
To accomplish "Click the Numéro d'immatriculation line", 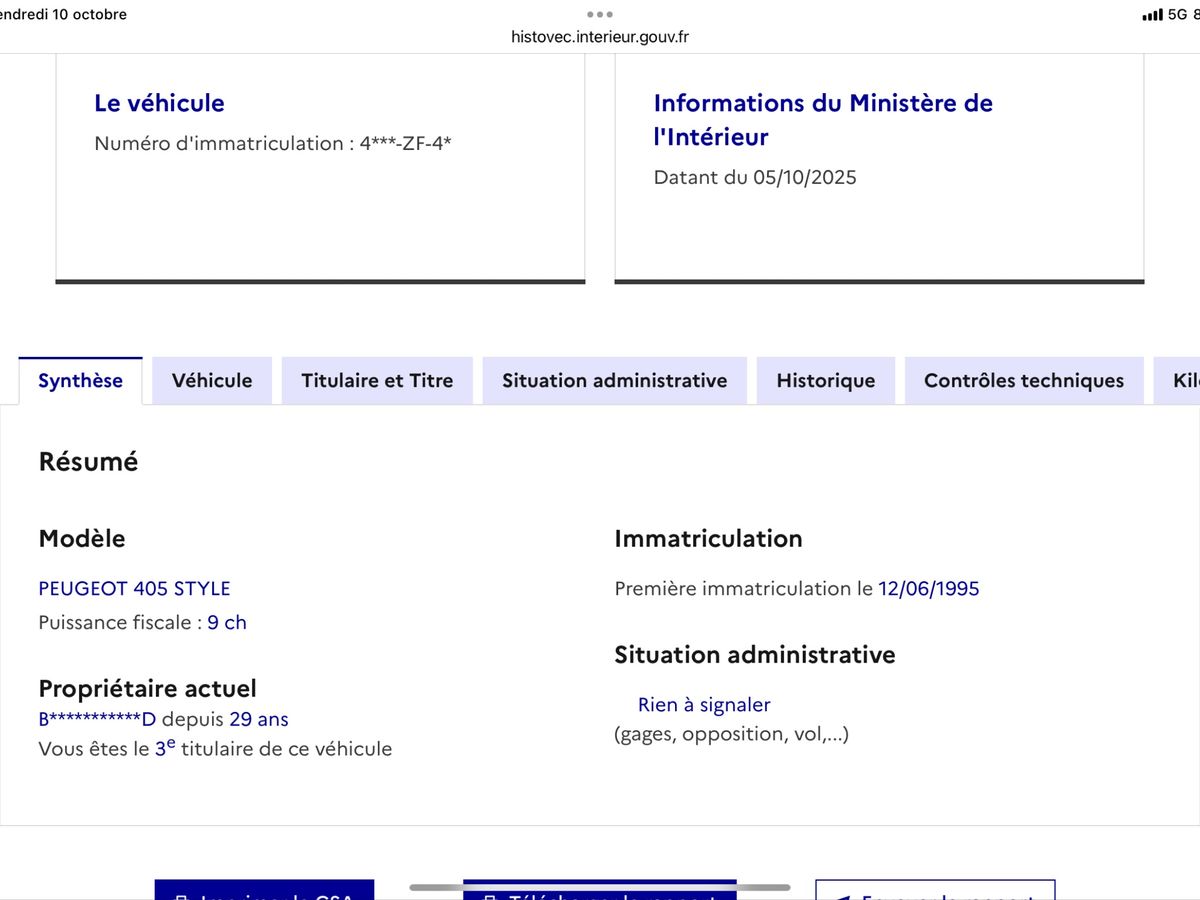I will click(x=273, y=143).
